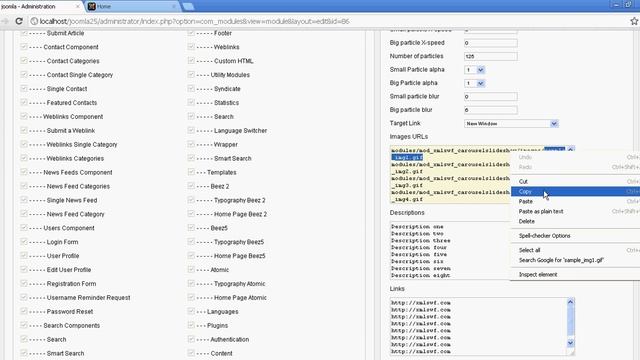This screenshot has width=640, height=360.
Task: Choose Inspect element from the context menu
Action: pos(575,274)
